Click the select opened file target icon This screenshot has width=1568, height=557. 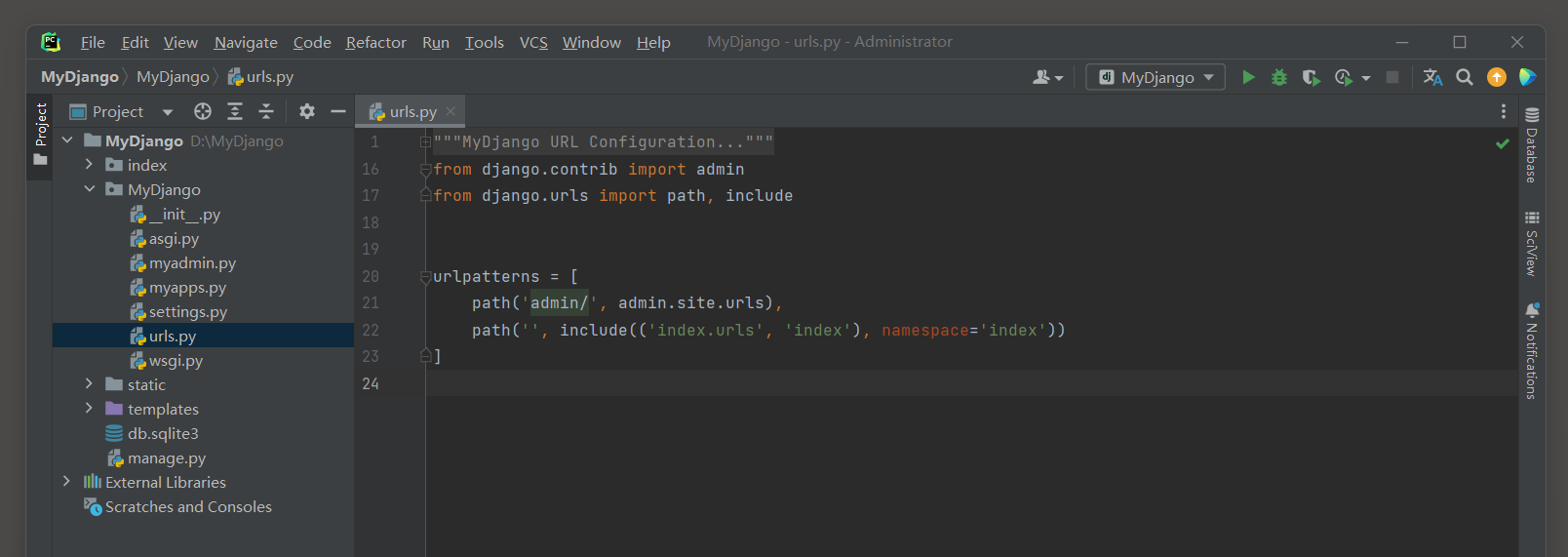(203, 111)
